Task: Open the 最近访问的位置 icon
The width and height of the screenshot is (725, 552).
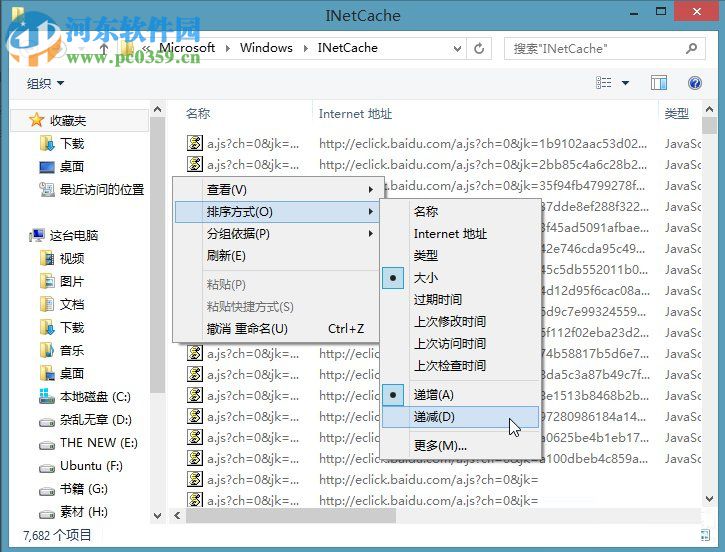Action: [x=47, y=189]
